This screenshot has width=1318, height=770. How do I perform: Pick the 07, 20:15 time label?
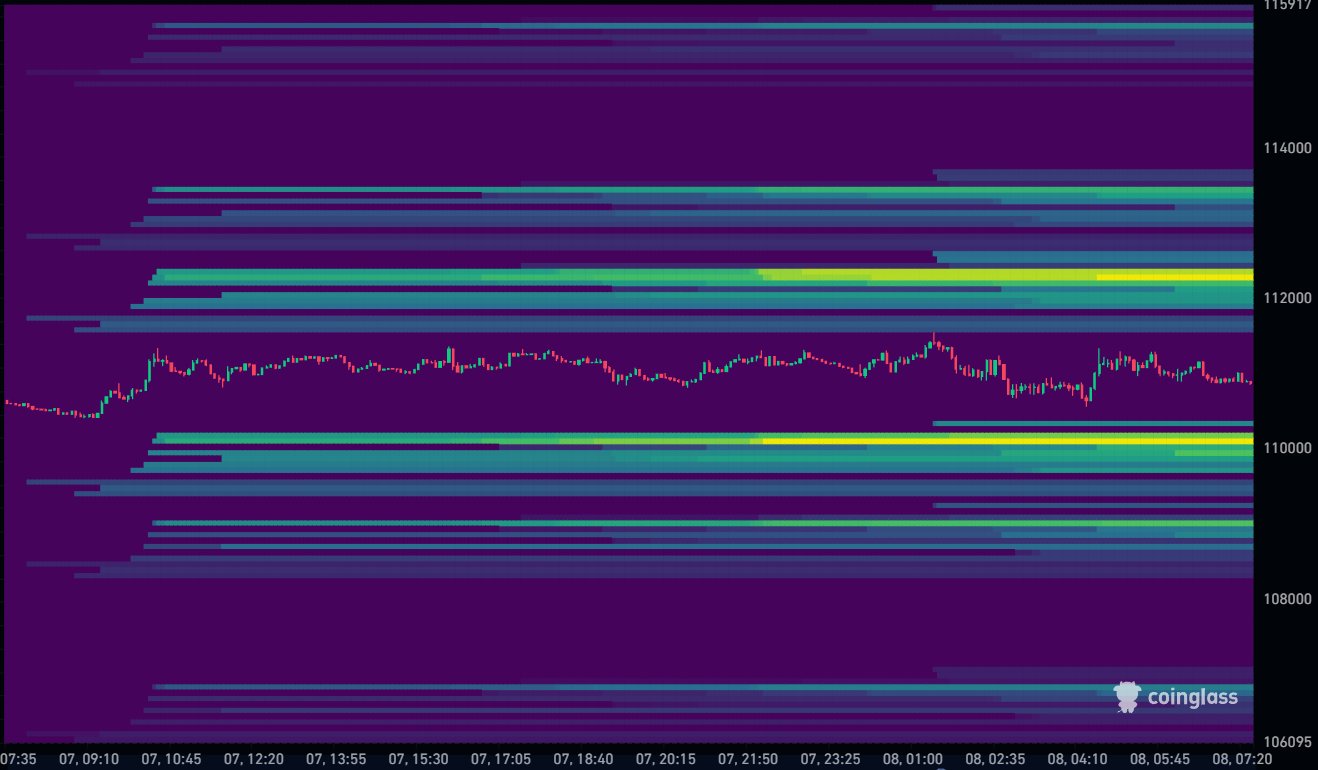click(665, 759)
